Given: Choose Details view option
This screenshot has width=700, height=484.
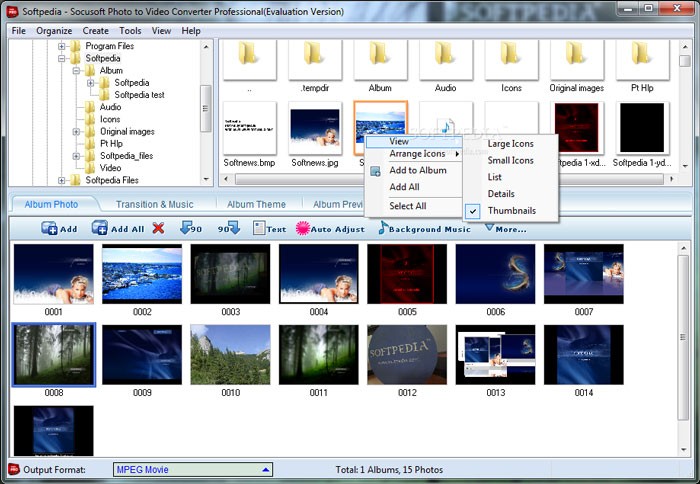Looking at the screenshot, I should (501, 194).
